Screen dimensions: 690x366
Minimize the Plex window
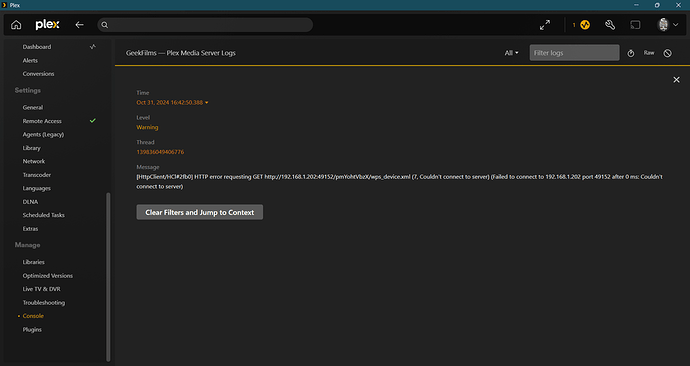pyautogui.click(x=636, y=5)
